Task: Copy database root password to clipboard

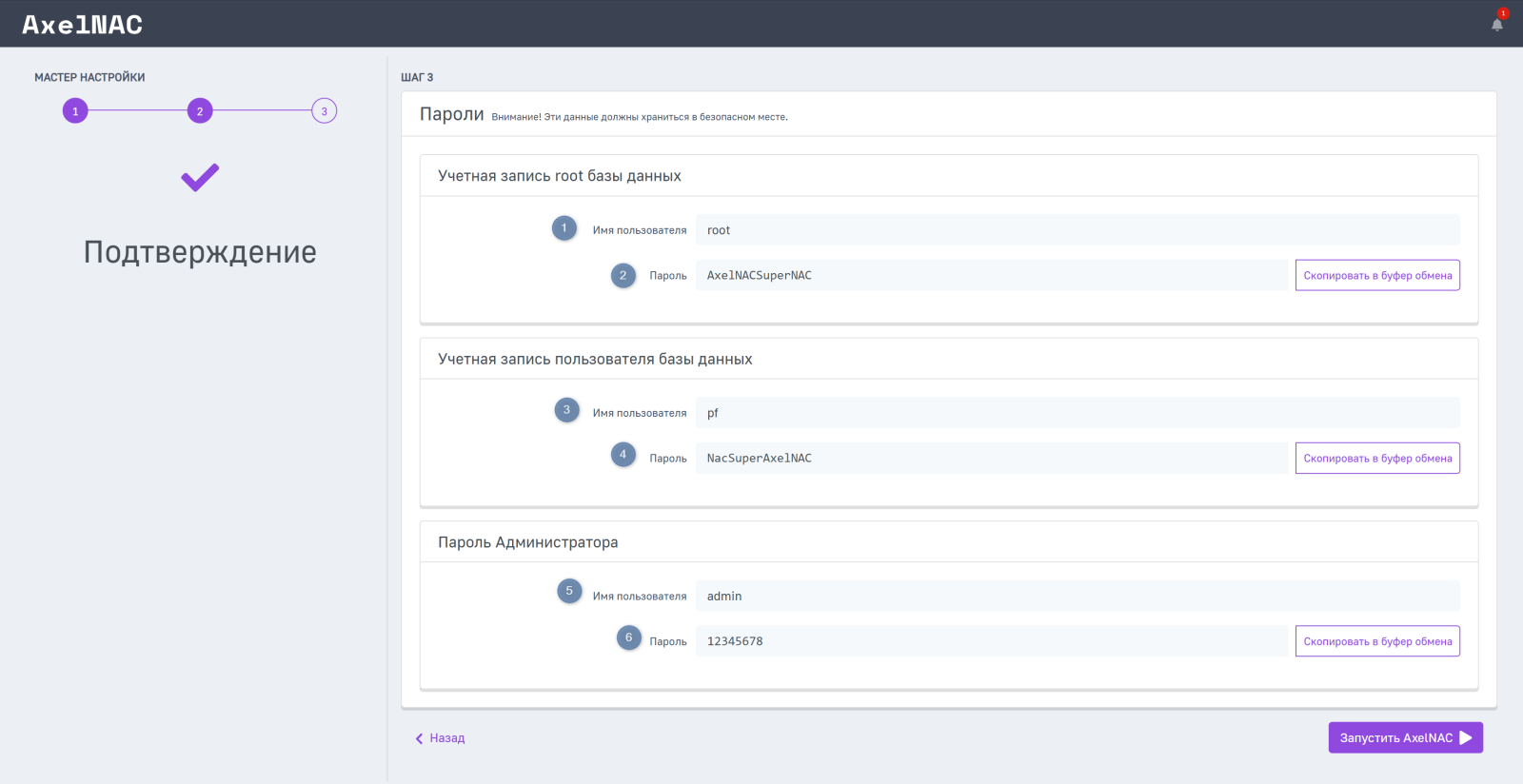Action: point(1376,276)
